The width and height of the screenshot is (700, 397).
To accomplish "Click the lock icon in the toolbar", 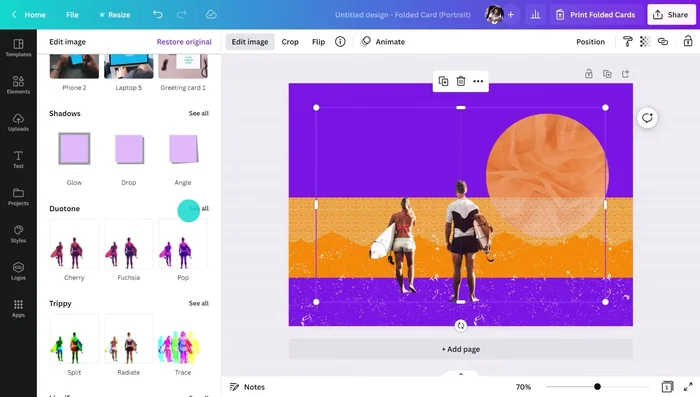I will (x=688, y=42).
